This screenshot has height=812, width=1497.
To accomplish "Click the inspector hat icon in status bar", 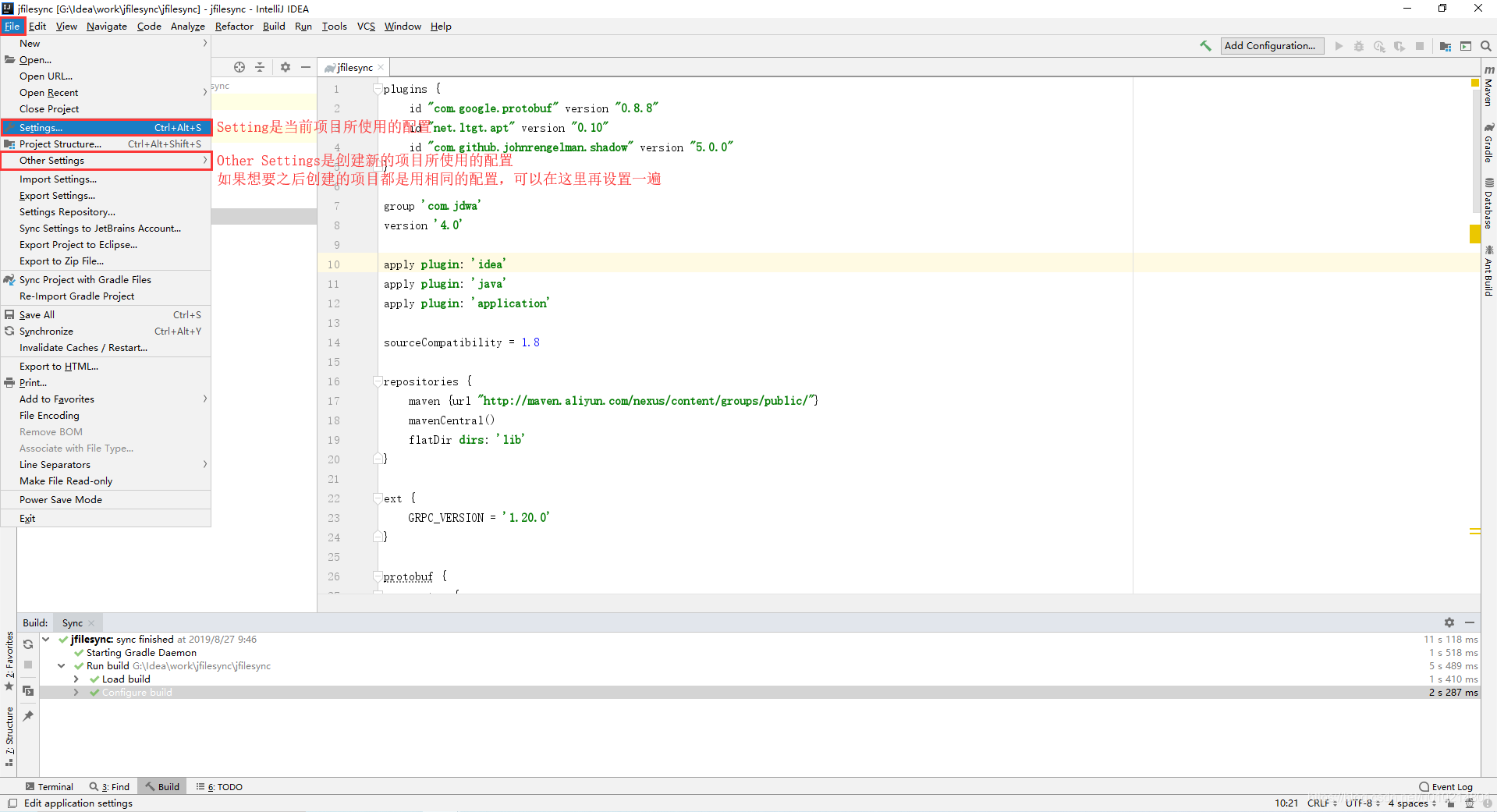I will [1470, 803].
